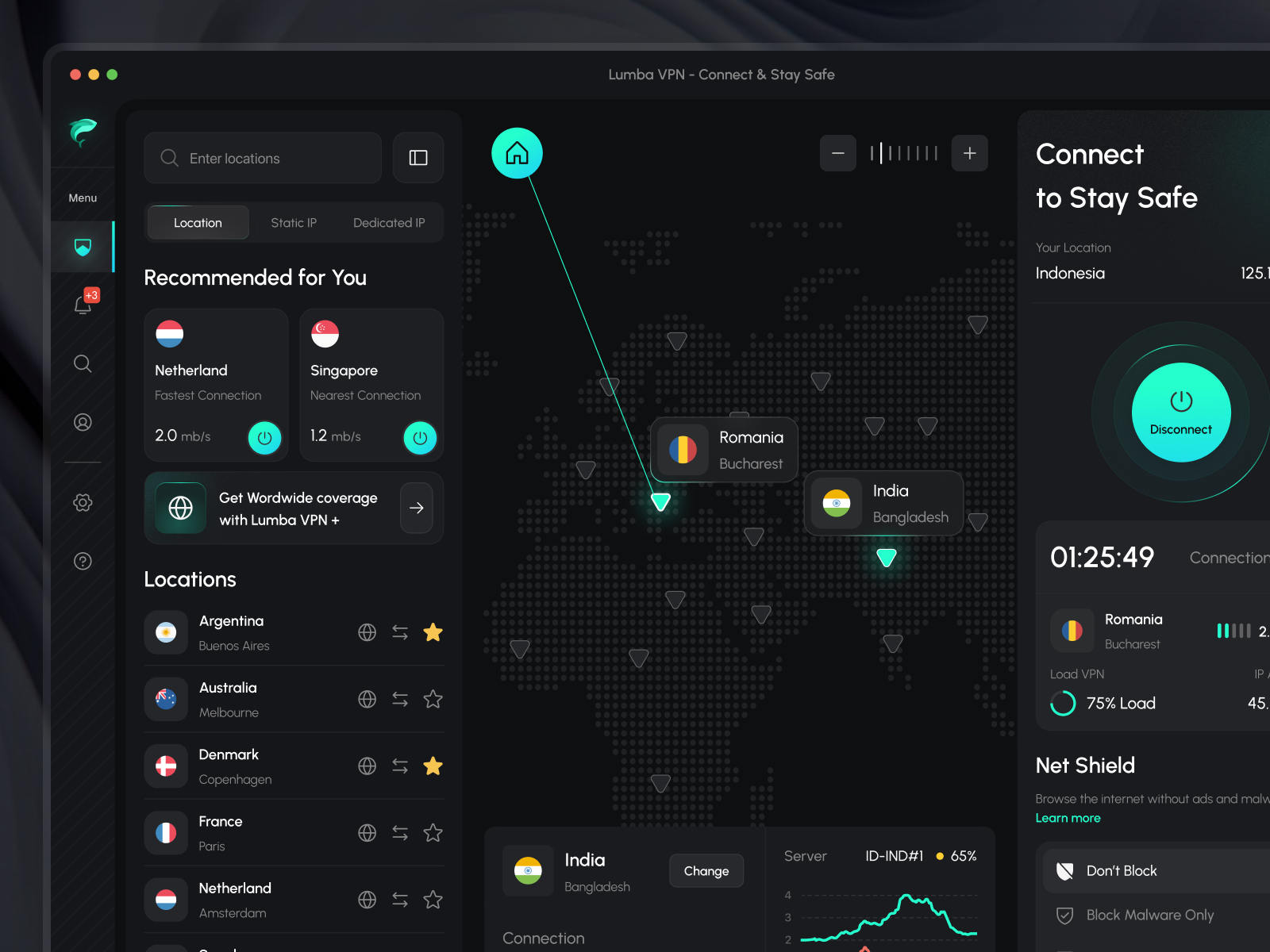Open notifications bell with +3 badge
Screen dimensions: 1270x952
point(85,302)
